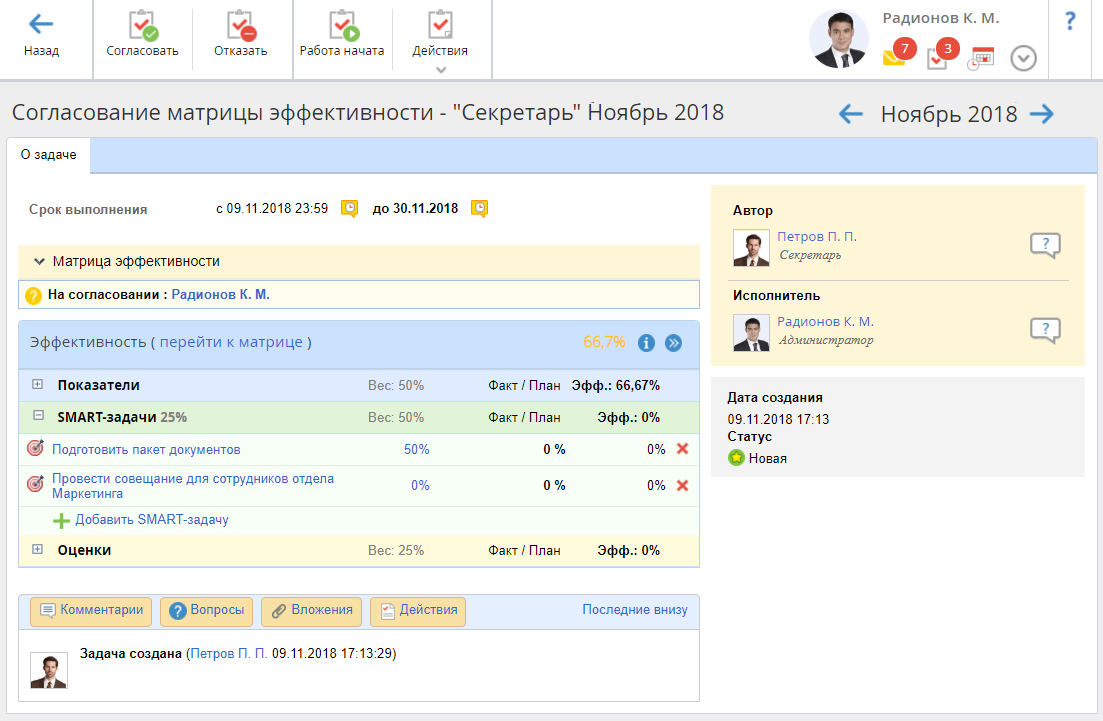The width and height of the screenshot is (1103, 721).
Task: Open the Действия dropdown menu
Action: [x=440, y=36]
